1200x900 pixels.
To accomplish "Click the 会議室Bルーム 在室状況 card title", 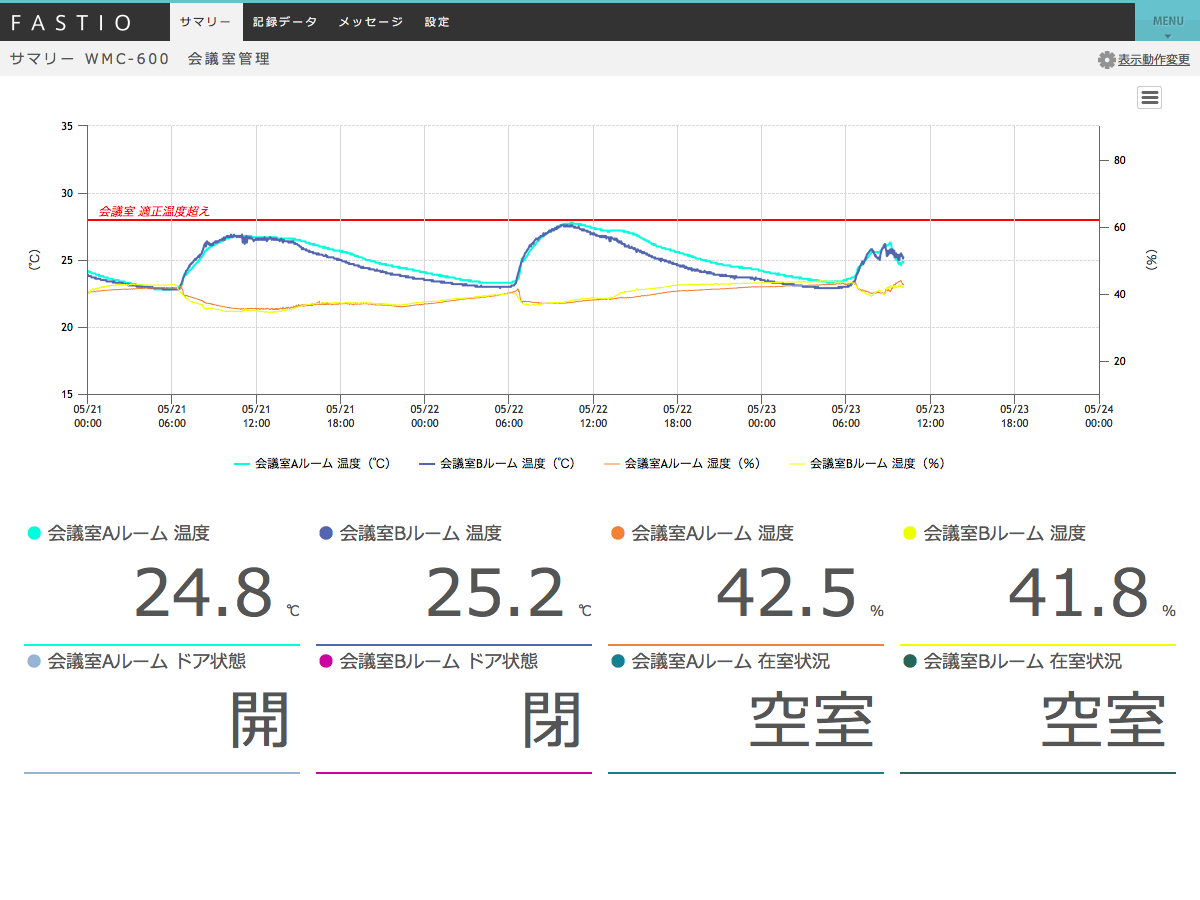I will coord(1023,662).
